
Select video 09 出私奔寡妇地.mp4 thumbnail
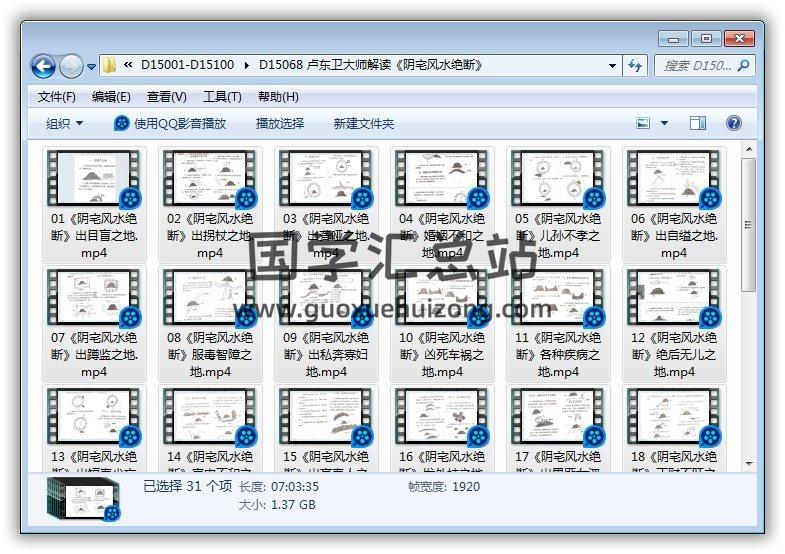tap(326, 298)
